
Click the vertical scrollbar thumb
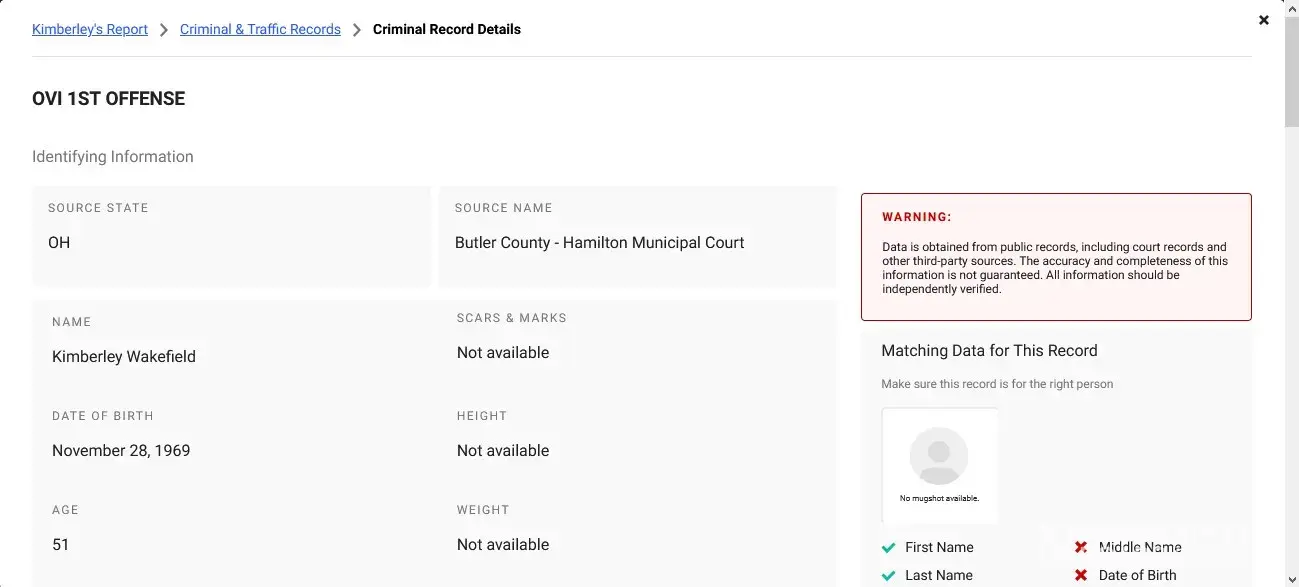click(x=1291, y=70)
